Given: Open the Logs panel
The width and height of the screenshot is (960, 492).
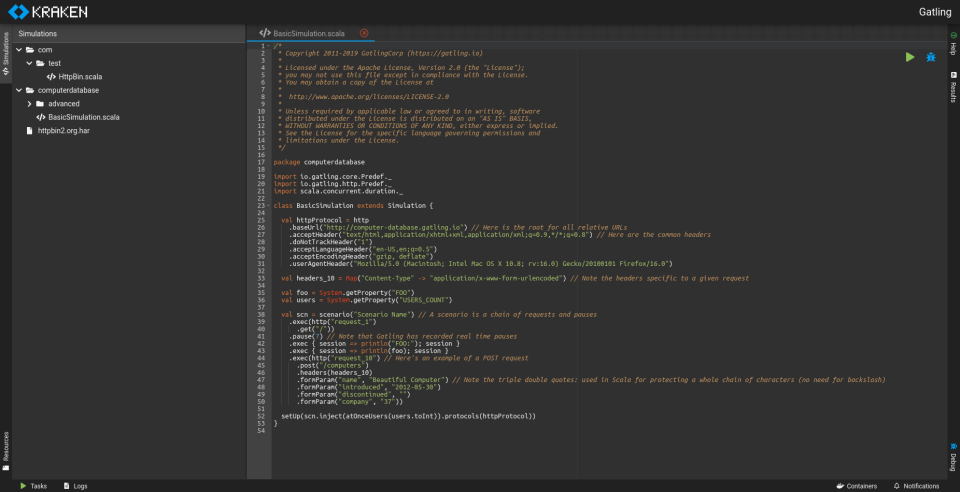Looking at the screenshot, I should pyautogui.click(x=75, y=486).
